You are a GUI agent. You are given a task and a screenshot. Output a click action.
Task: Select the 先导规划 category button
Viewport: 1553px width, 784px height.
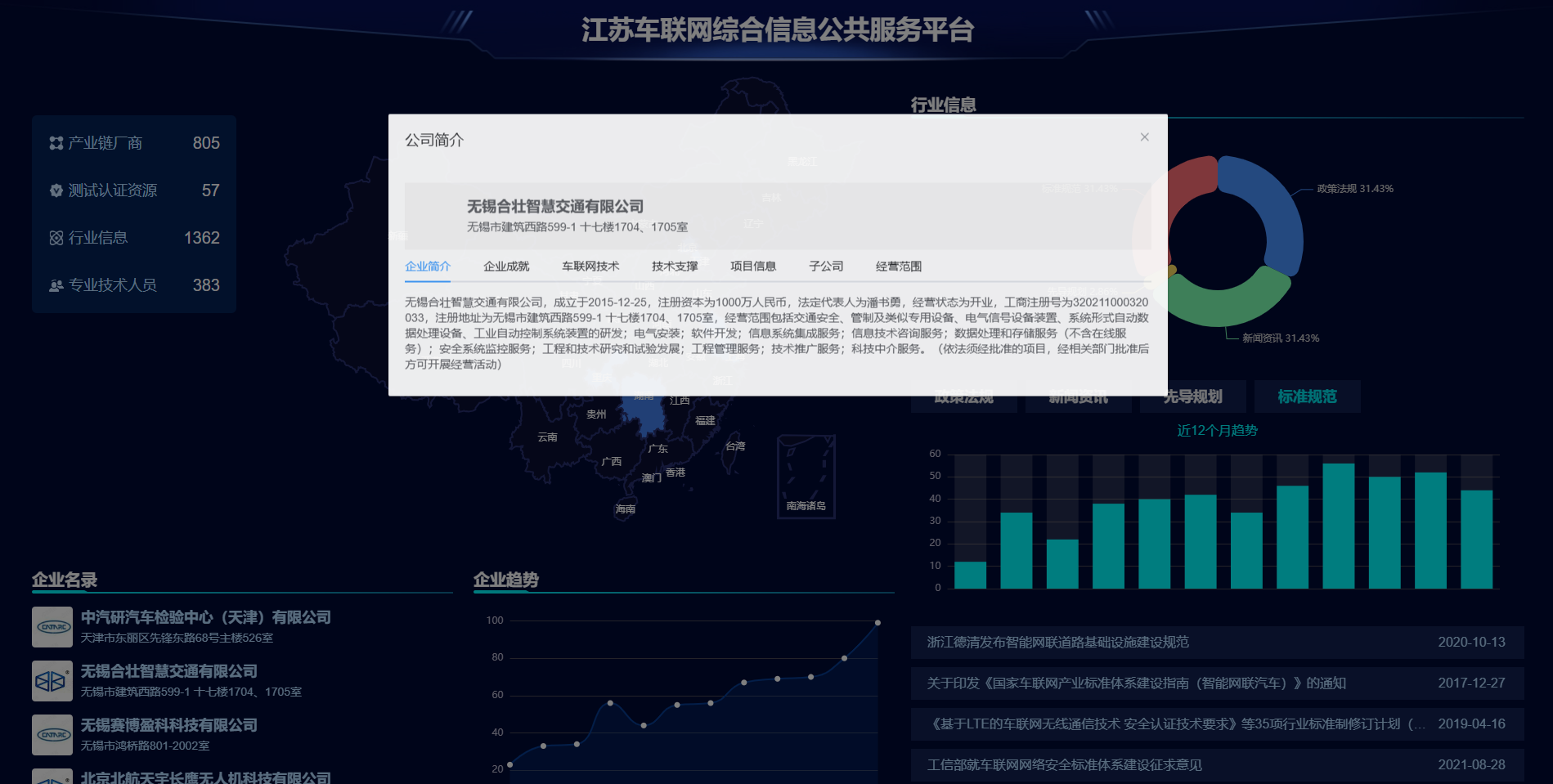(1192, 396)
